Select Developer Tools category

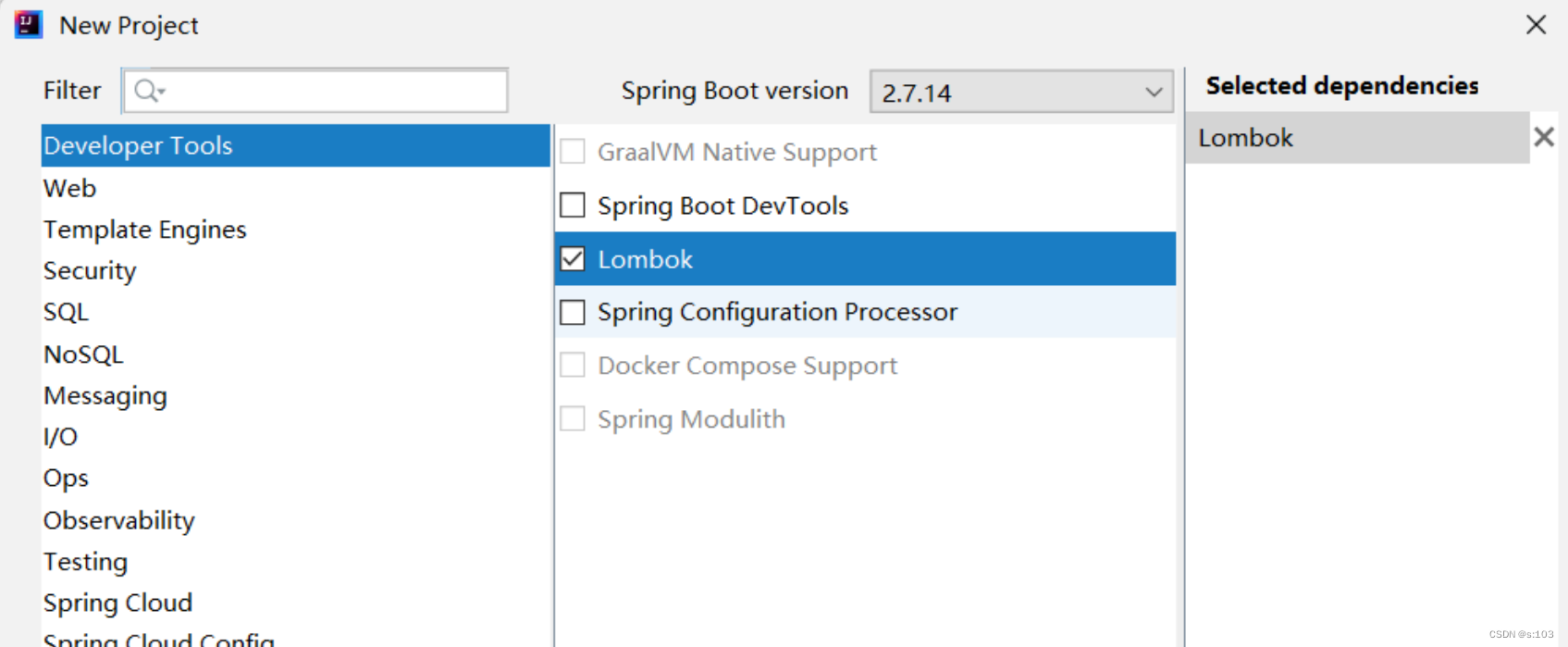click(295, 145)
